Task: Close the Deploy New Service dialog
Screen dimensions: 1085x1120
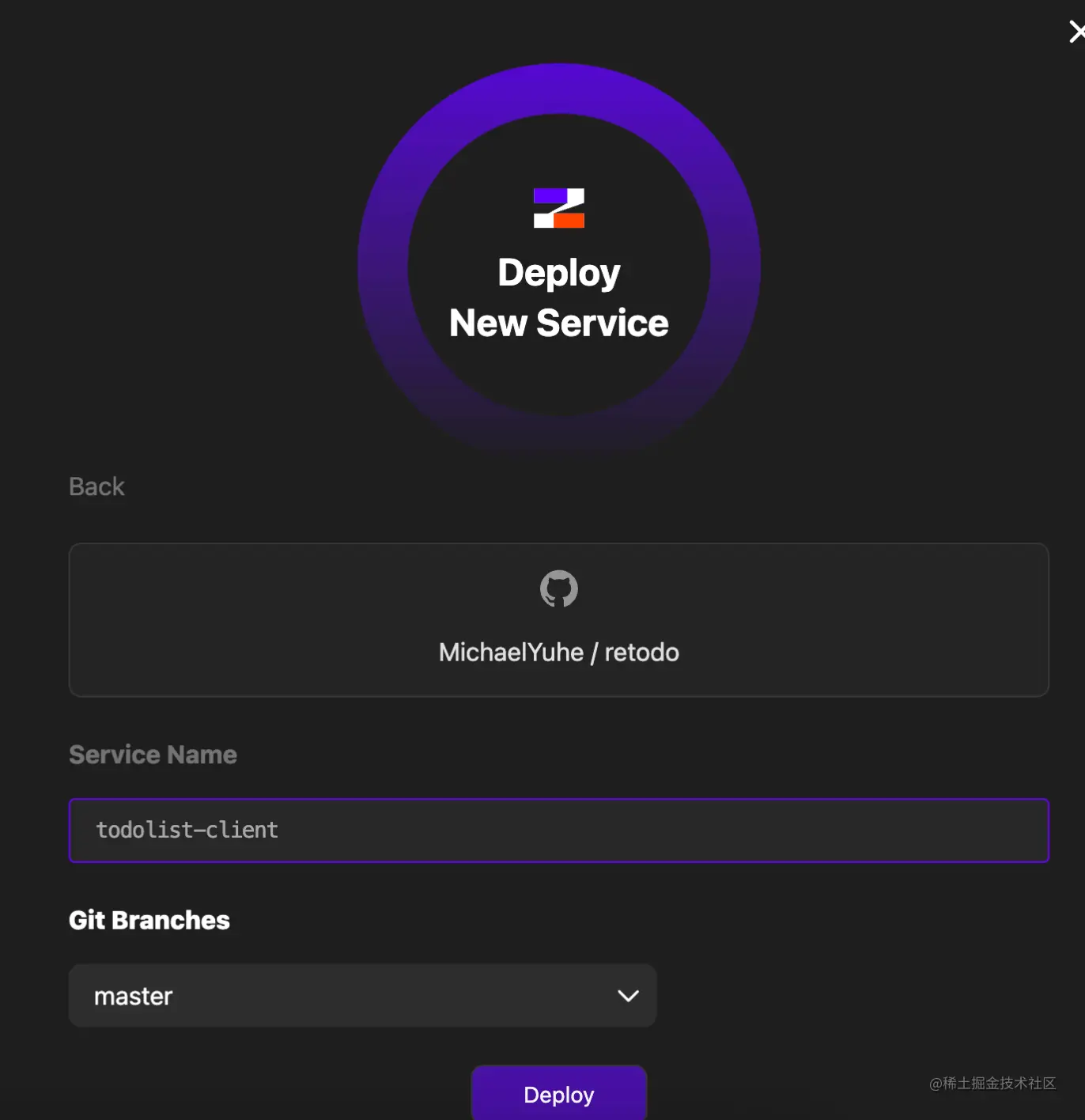Action: point(1076,32)
